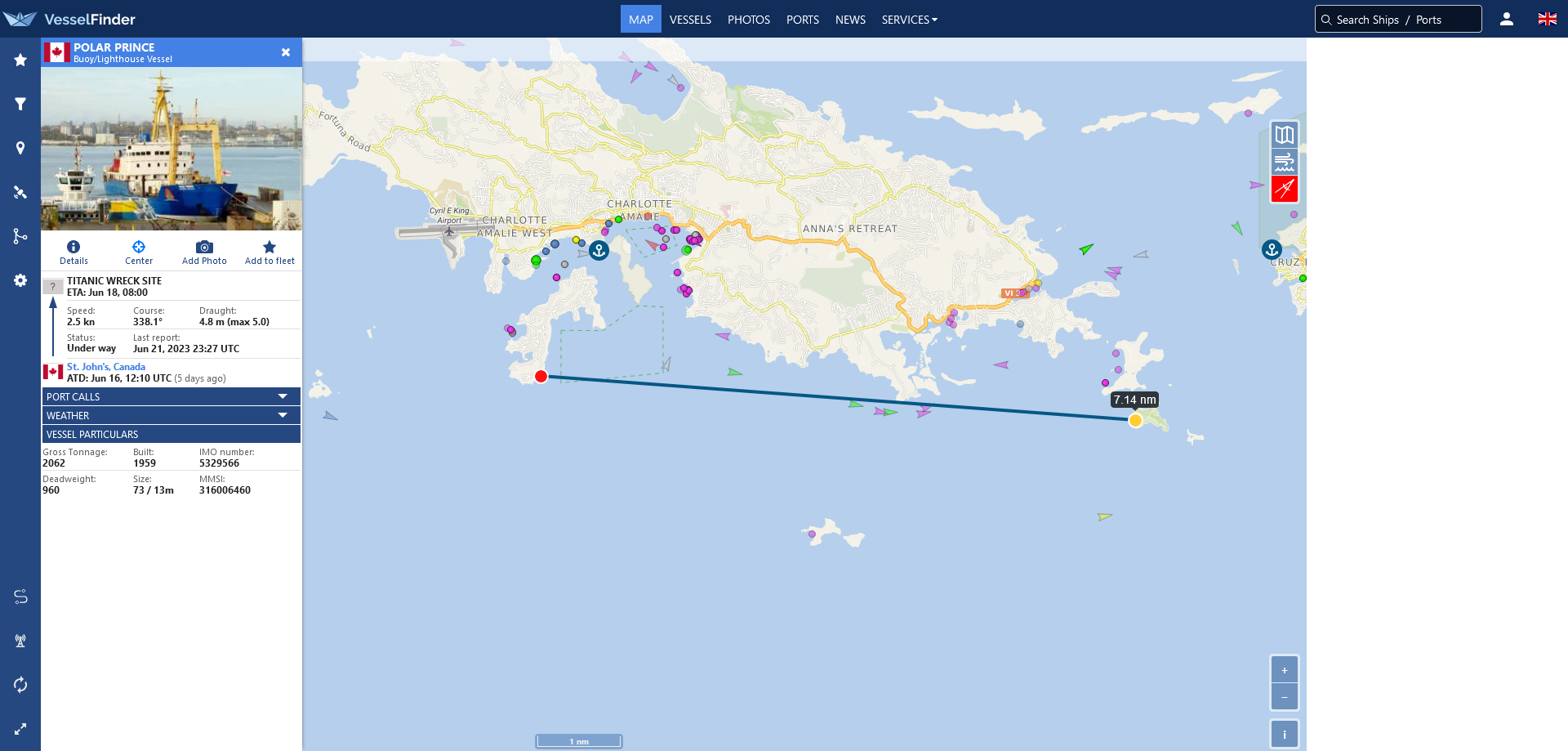Expand the PORT CALLS section
Viewport: 1568px width, 751px height.
click(x=171, y=396)
